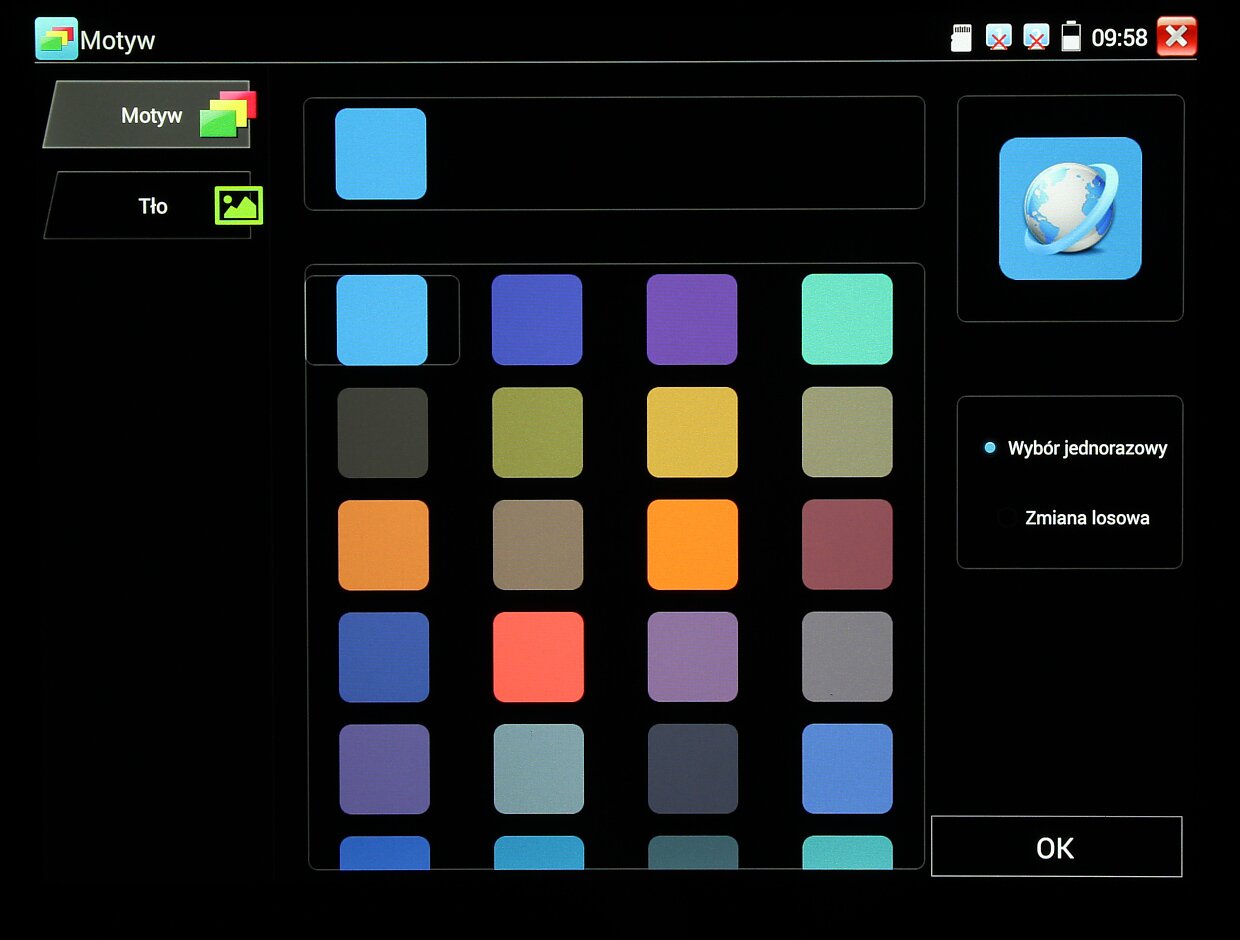
Task: Pick the cyan blue swatch in bottom row
Action: coord(539,852)
